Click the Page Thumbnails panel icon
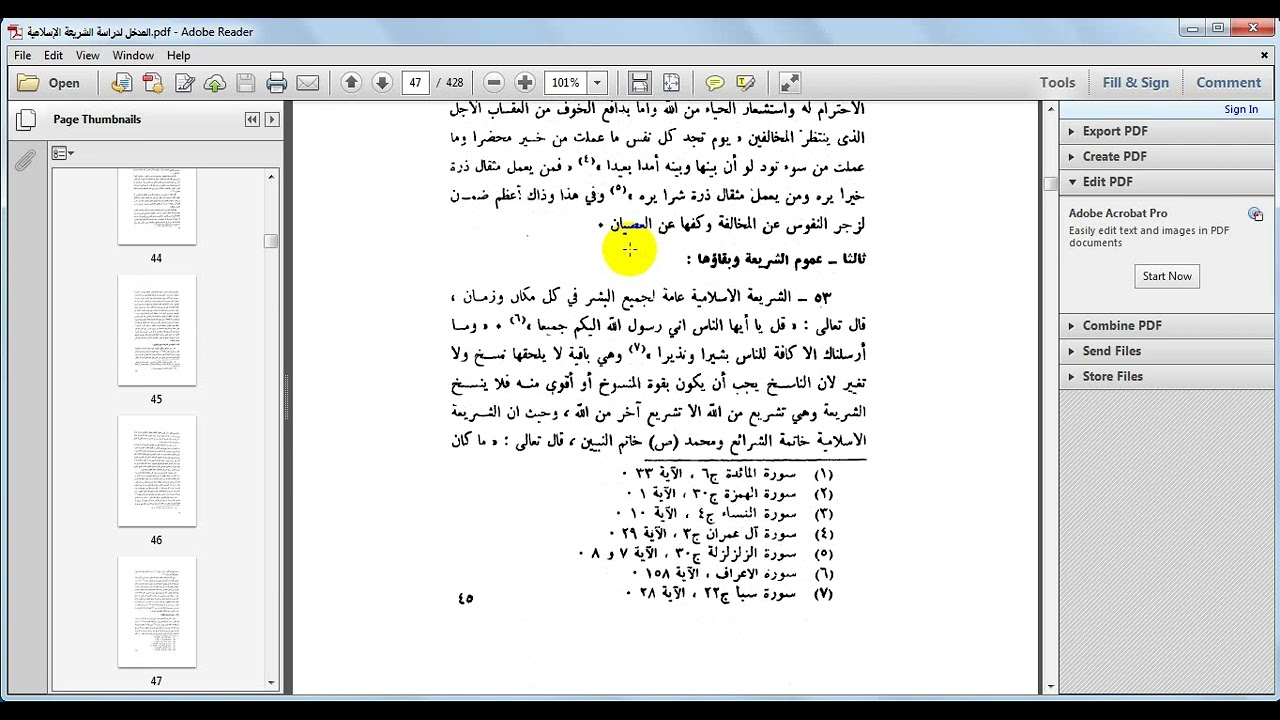The height and width of the screenshot is (720, 1280). [25, 121]
